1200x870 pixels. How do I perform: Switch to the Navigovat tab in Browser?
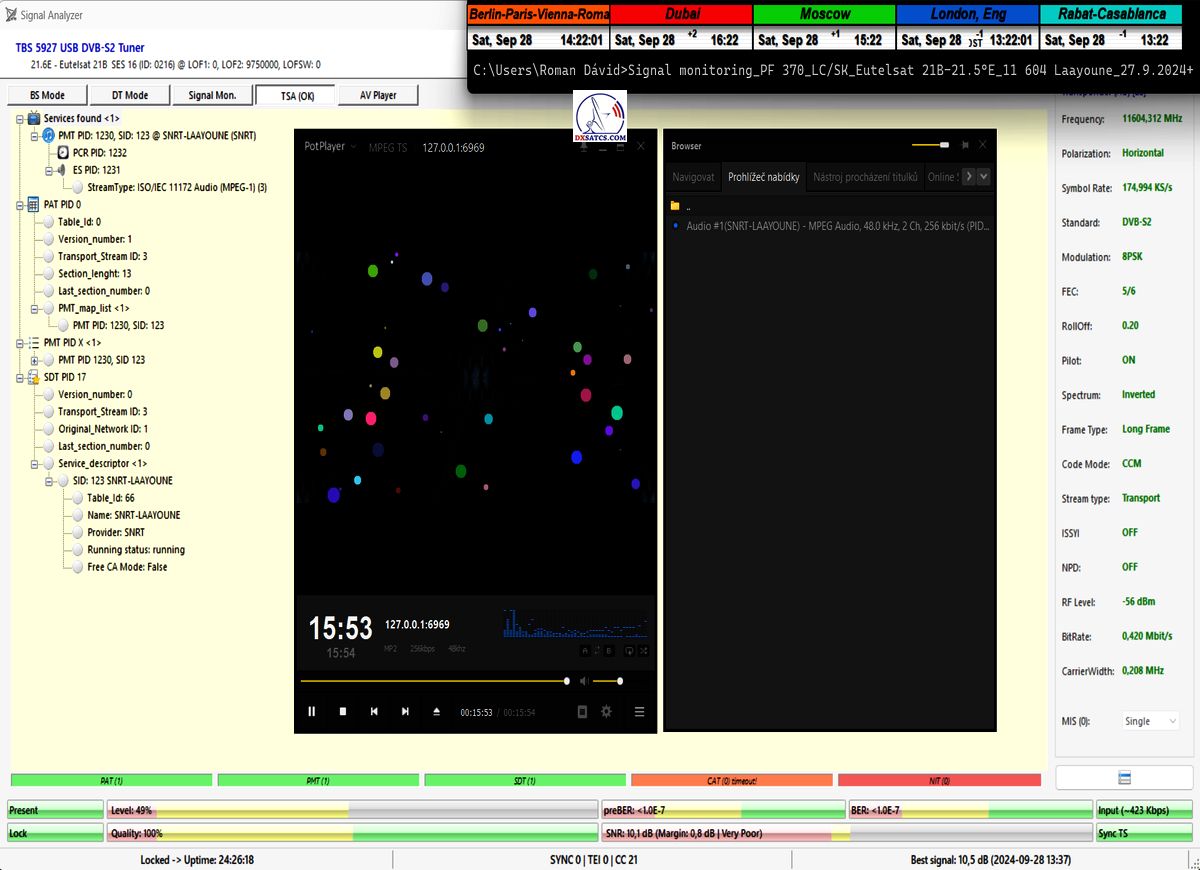pos(693,177)
